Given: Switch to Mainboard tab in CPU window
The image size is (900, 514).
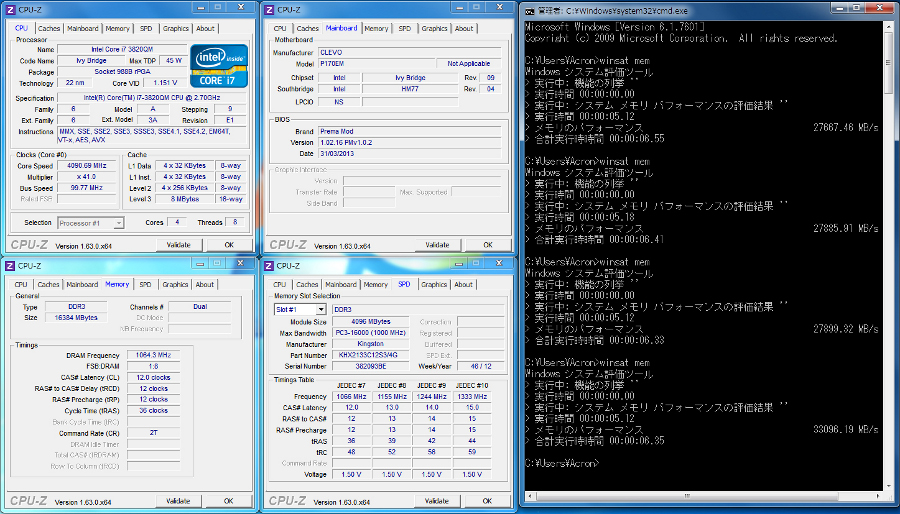Looking at the screenshot, I should click(x=83, y=28).
